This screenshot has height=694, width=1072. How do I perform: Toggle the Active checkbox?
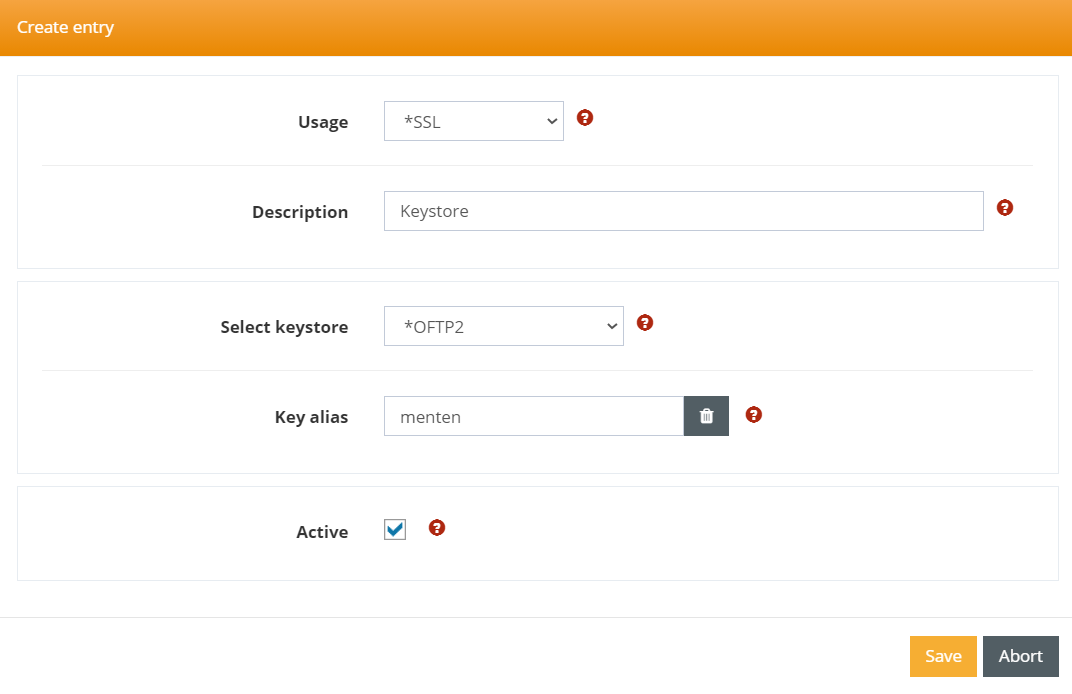[395, 530]
